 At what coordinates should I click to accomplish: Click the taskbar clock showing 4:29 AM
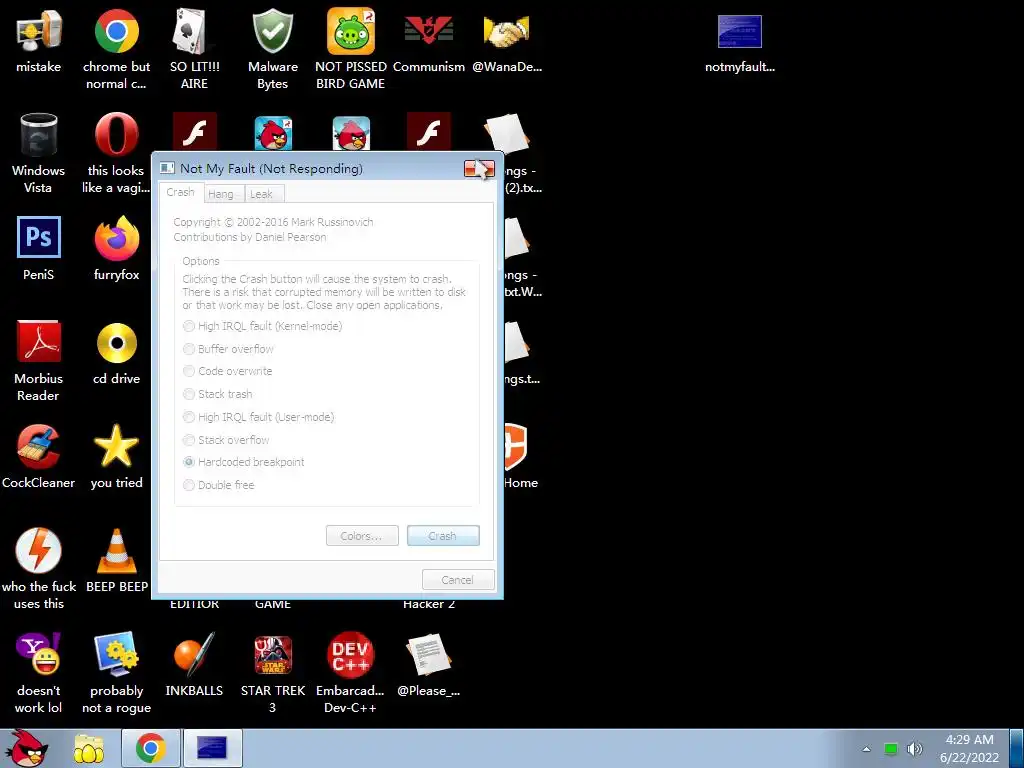(970, 748)
